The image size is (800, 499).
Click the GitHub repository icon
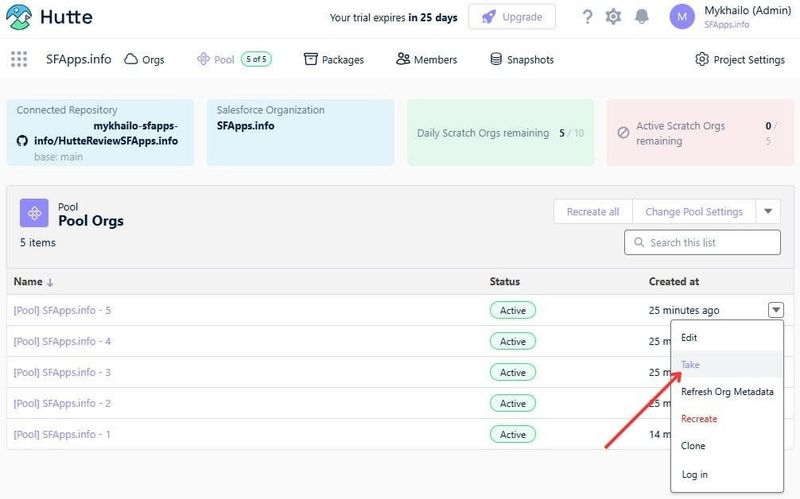(x=22, y=141)
